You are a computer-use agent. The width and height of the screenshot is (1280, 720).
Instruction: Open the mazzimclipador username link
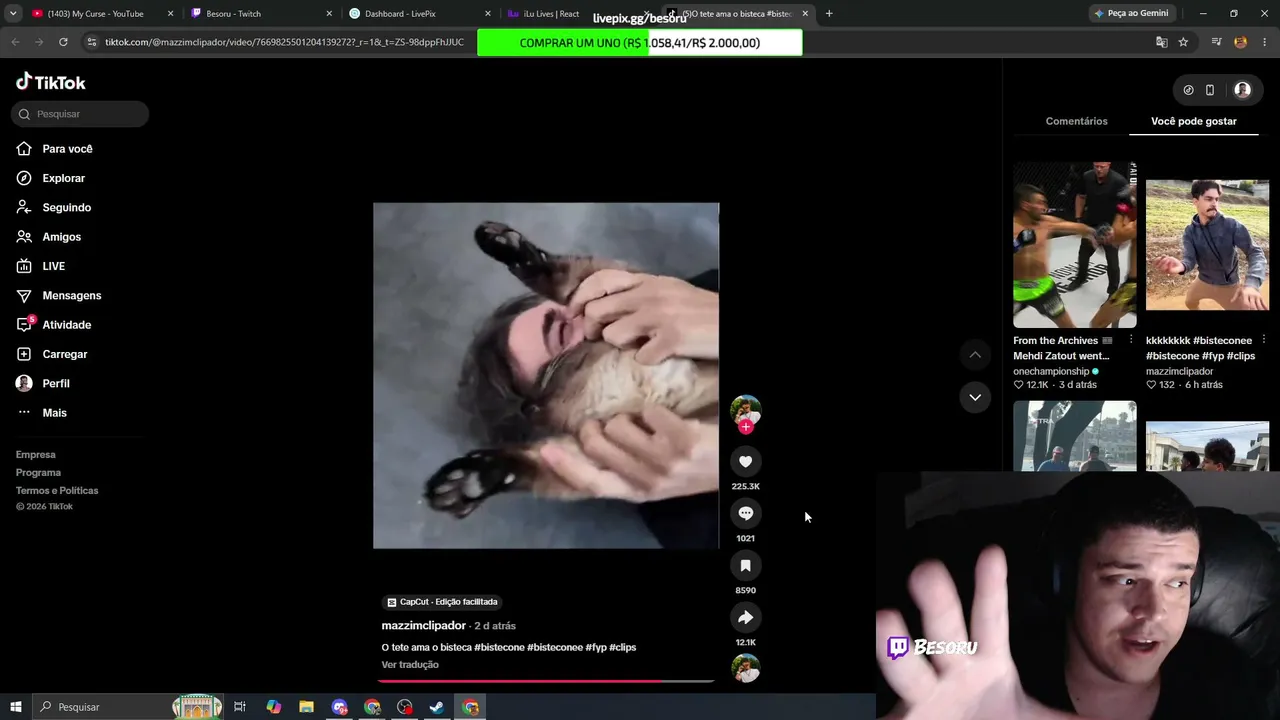[423, 626]
